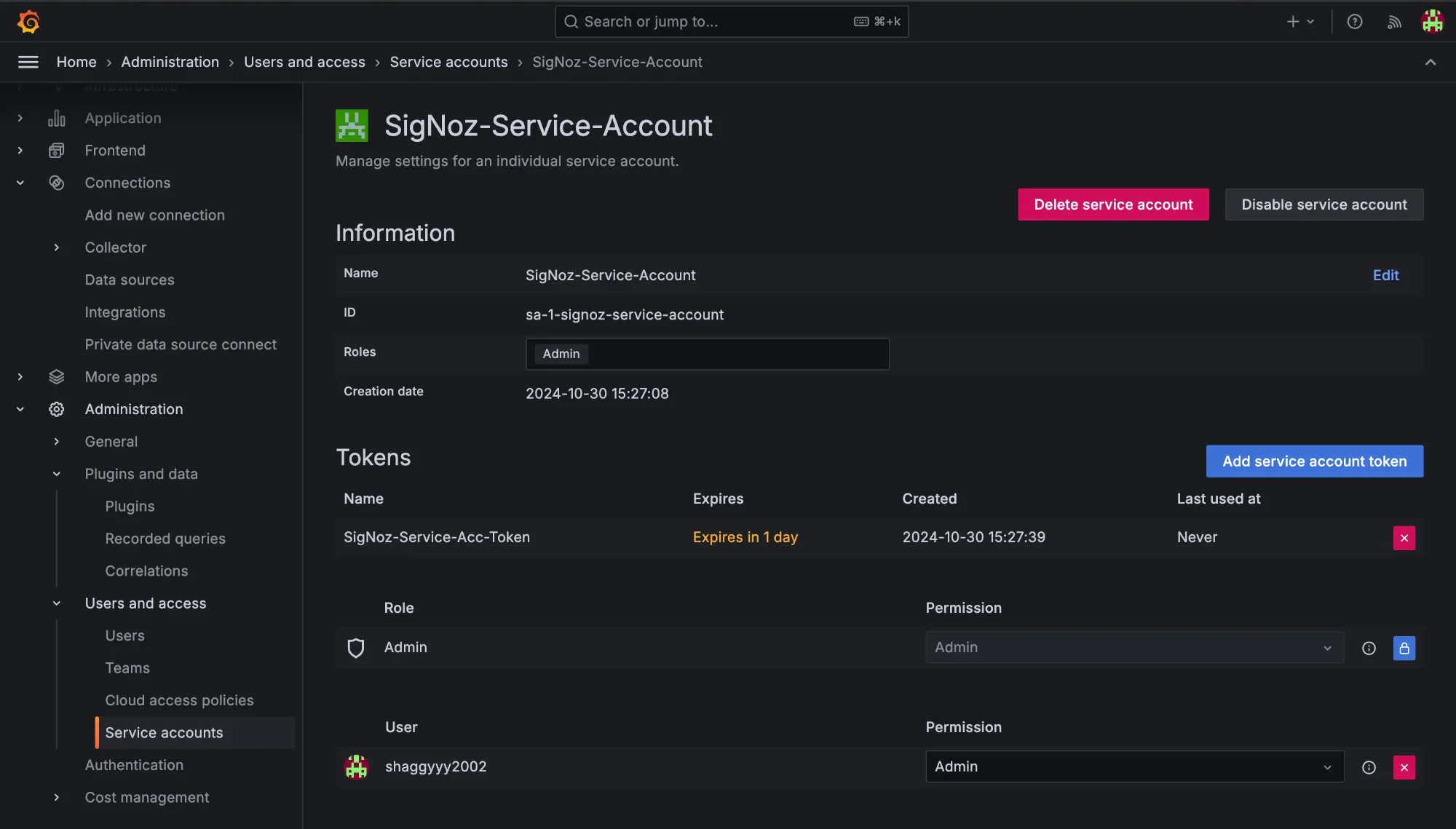Click the plus add-new icon
The height and width of the screenshot is (829, 1456).
[1293, 22]
